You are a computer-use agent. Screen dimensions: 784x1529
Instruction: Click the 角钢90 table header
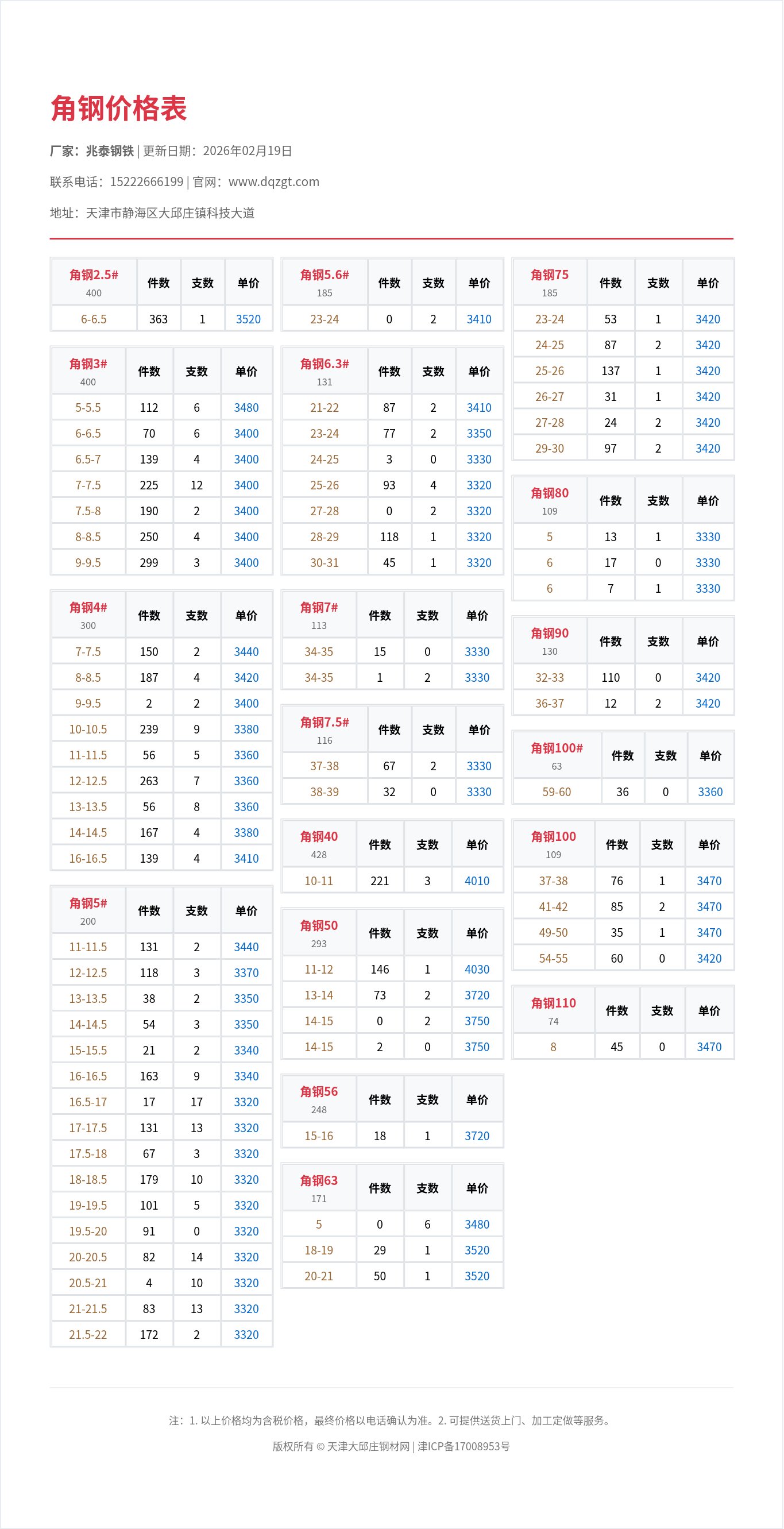point(550,642)
